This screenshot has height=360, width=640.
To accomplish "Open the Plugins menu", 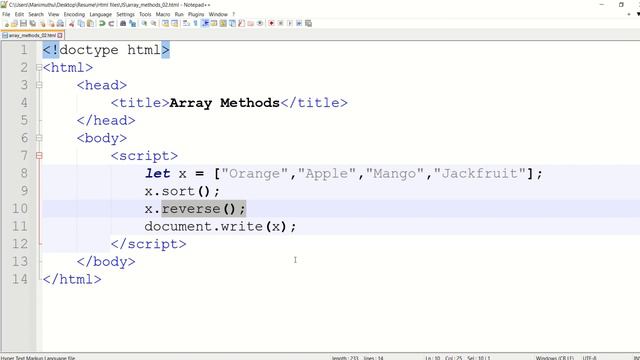I will 196,14.
